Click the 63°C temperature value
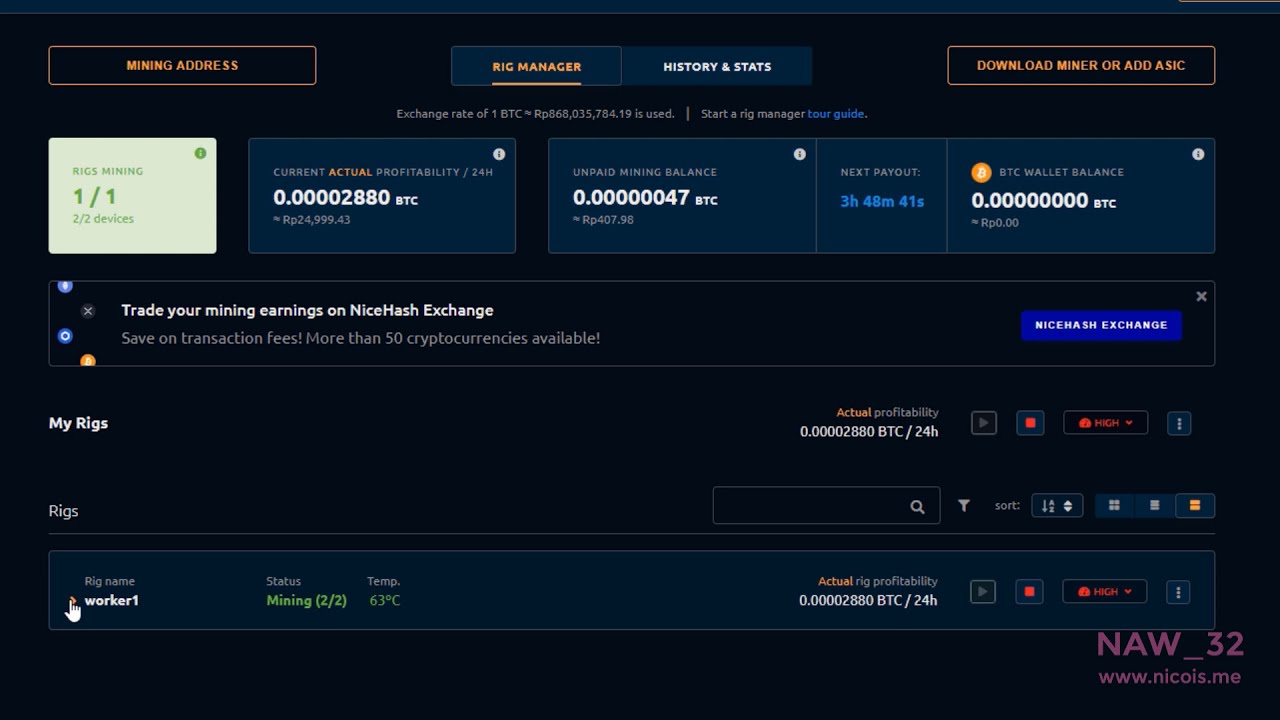The width and height of the screenshot is (1280, 720). 384,601
